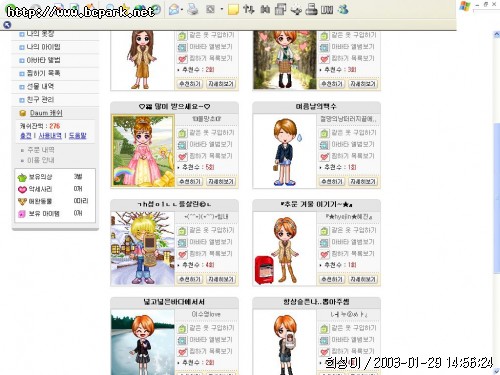
Task: Click the pink 보유 아이템 icon
Action: pyautogui.click(x=22, y=214)
